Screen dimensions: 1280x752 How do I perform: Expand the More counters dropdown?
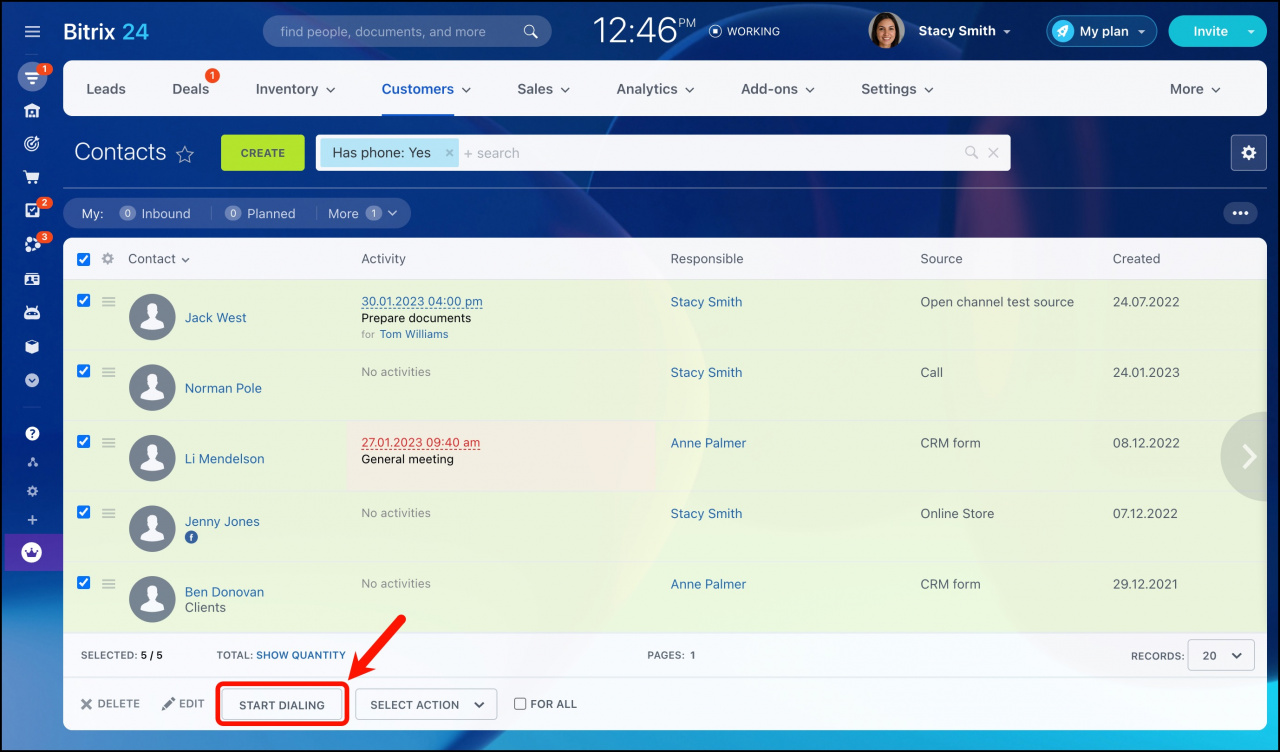[x=362, y=213]
